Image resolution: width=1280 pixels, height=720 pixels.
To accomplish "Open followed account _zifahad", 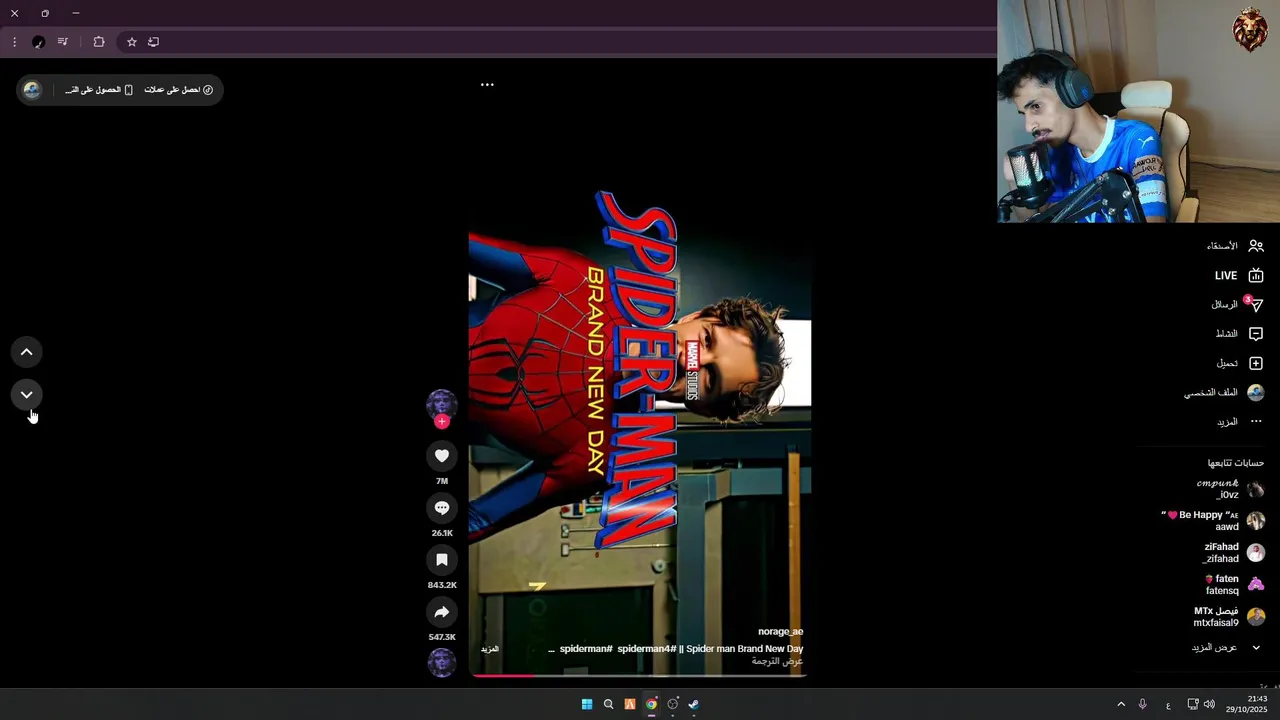I will (1233, 553).
